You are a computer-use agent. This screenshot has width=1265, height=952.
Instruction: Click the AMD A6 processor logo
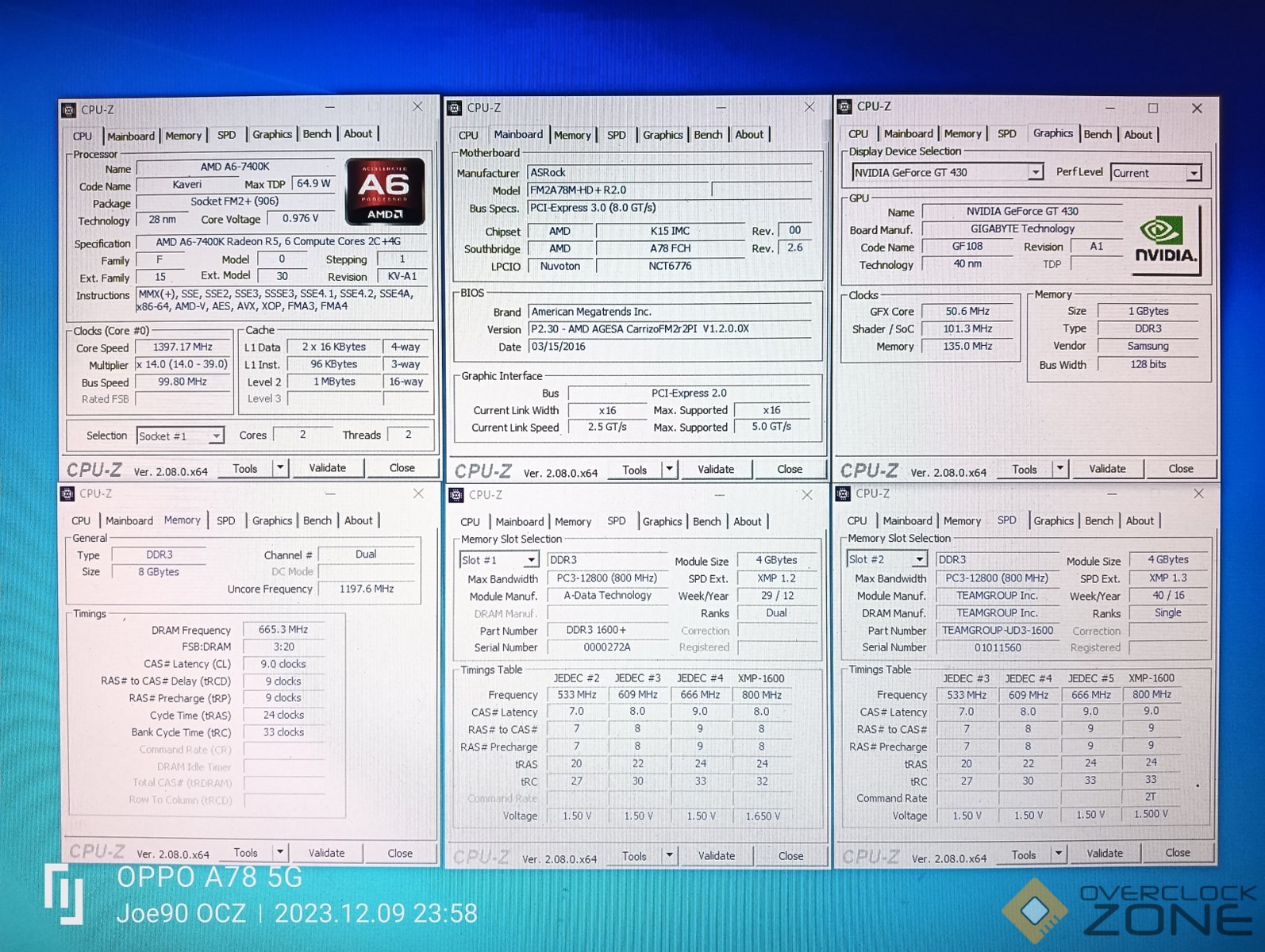pos(385,191)
